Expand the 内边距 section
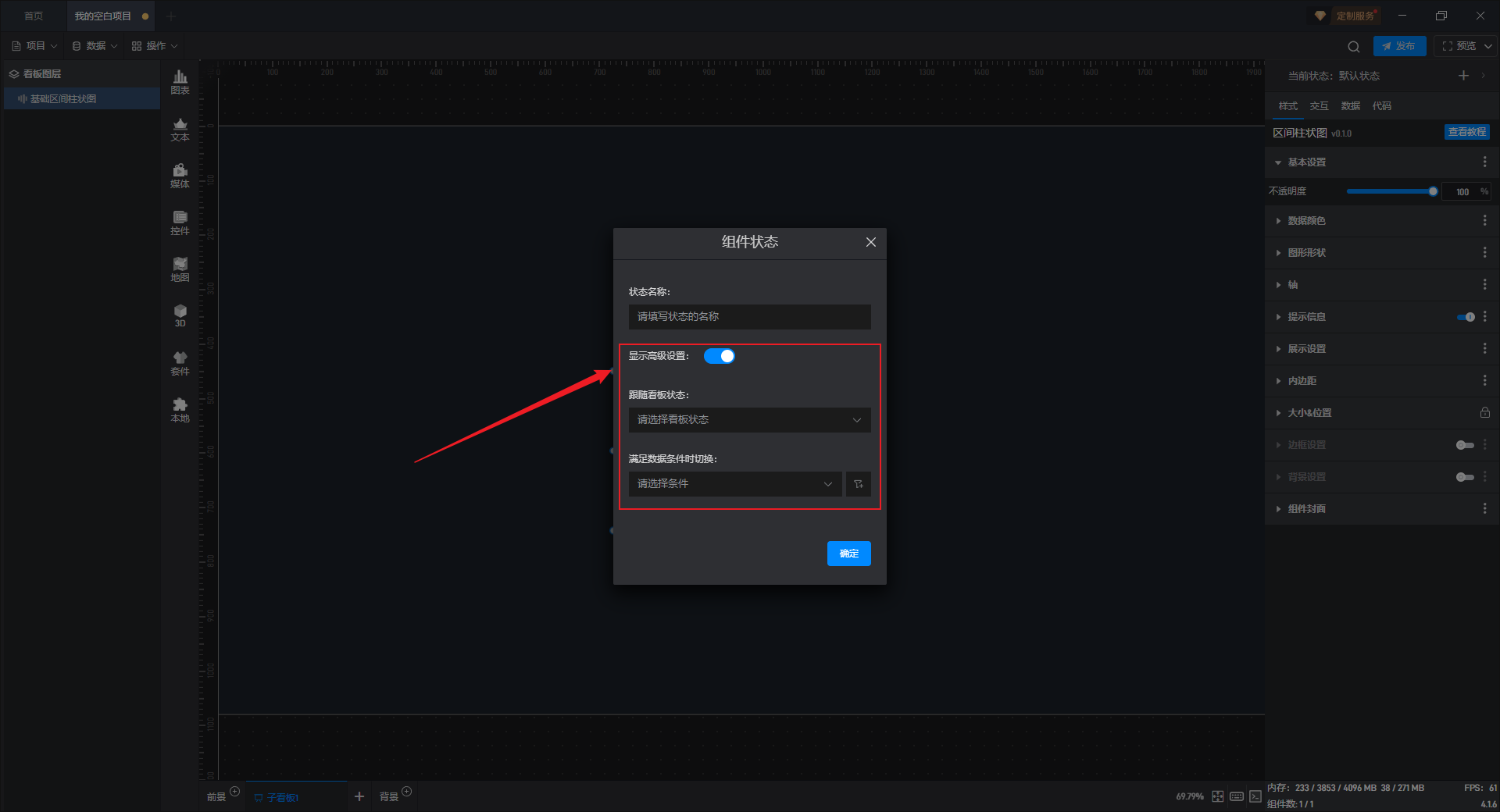 point(1278,381)
